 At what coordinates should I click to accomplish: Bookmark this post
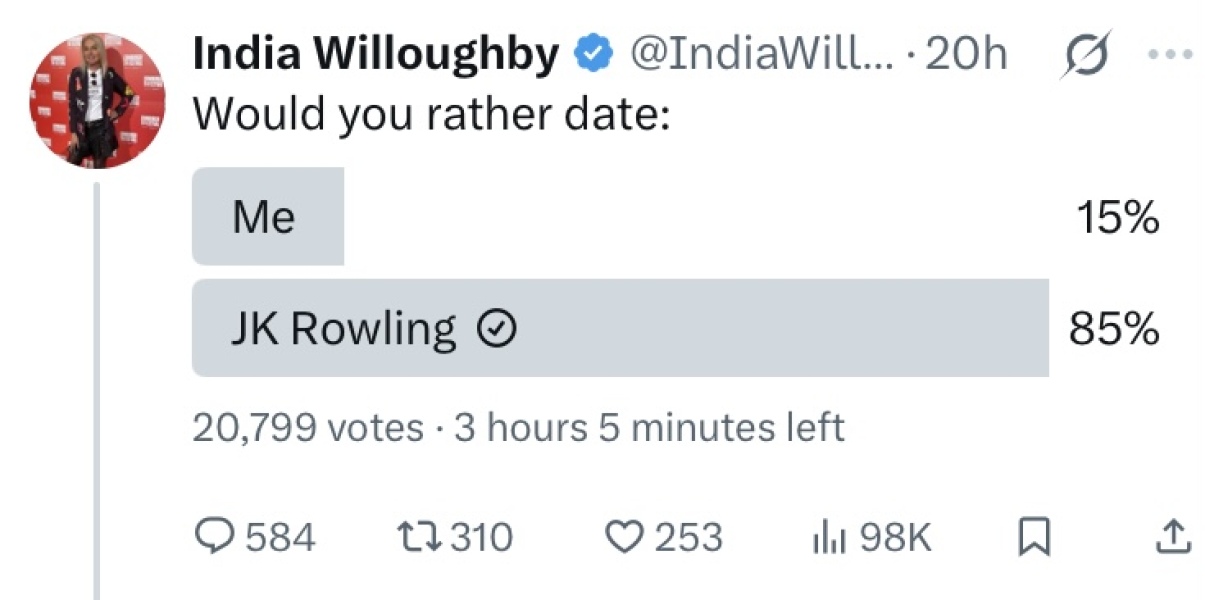click(x=1033, y=538)
